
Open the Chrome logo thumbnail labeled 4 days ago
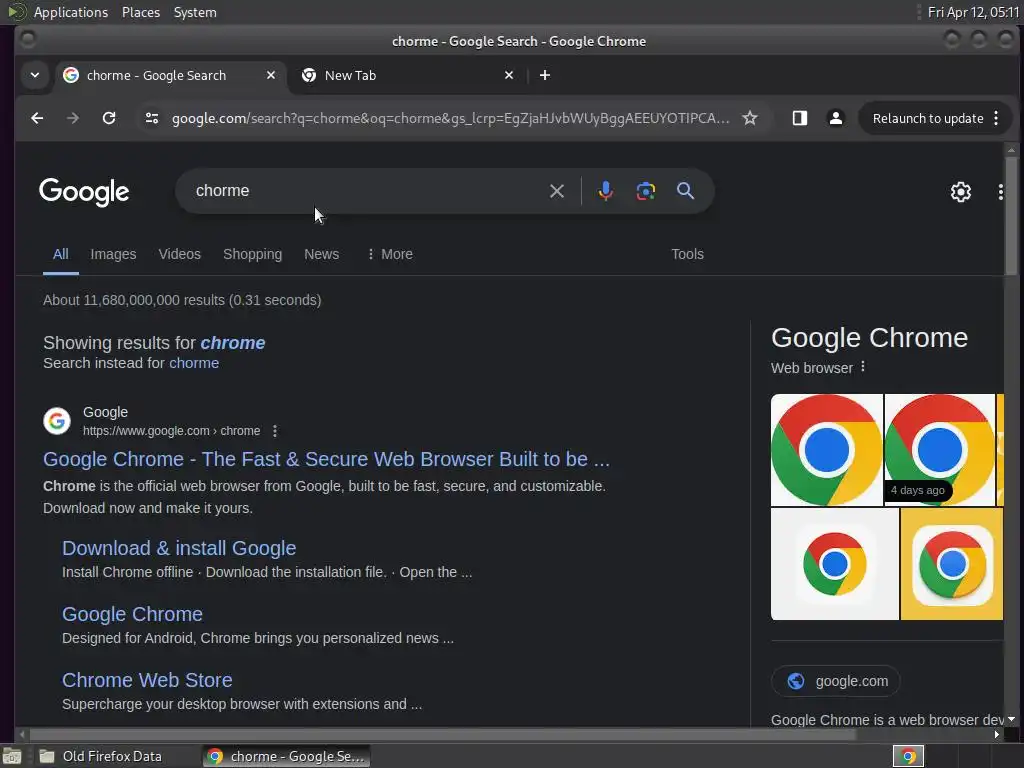(940, 450)
